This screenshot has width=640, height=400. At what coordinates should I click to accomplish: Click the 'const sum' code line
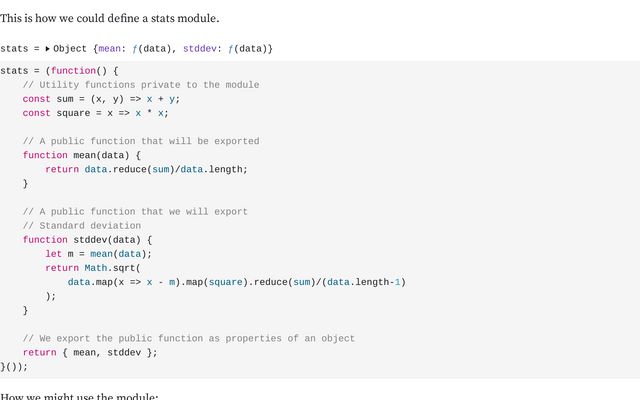coord(101,99)
